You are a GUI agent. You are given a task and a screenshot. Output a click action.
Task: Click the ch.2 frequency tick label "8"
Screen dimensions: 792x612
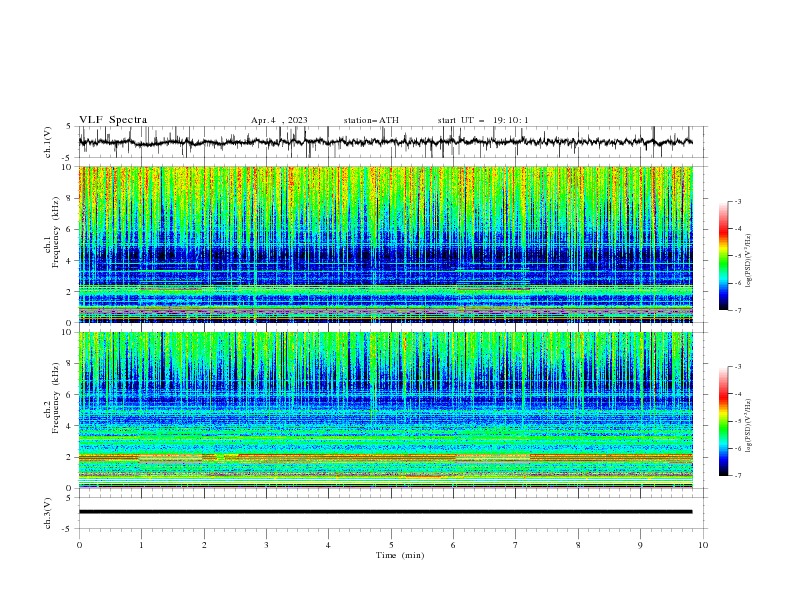pos(71,364)
